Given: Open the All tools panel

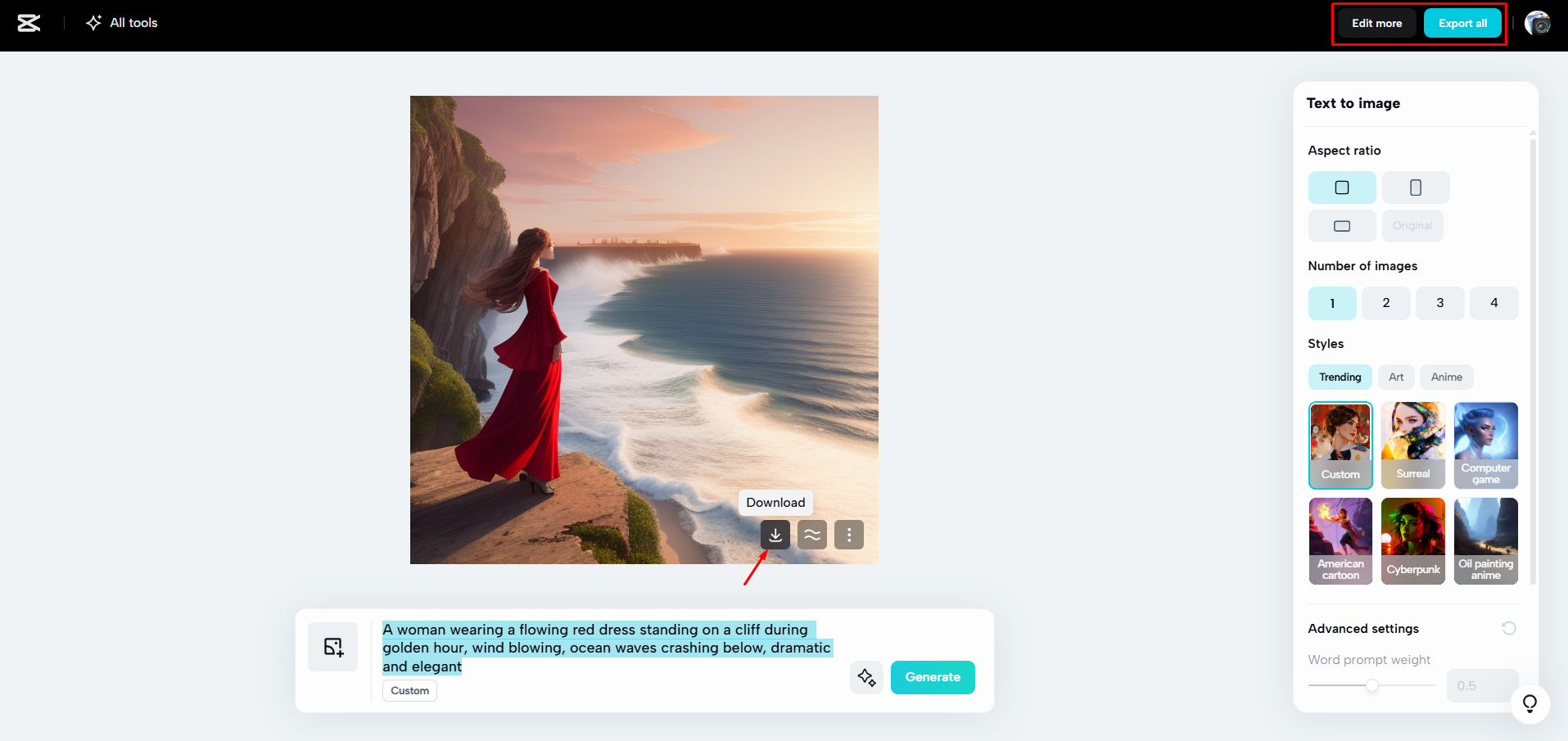Looking at the screenshot, I should pyautogui.click(x=120, y=22).
